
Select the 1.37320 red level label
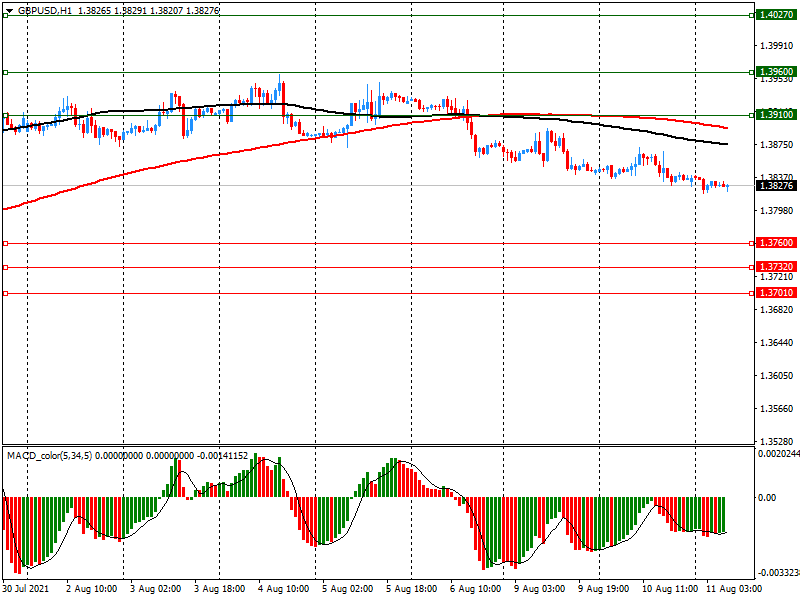[776, 266]
